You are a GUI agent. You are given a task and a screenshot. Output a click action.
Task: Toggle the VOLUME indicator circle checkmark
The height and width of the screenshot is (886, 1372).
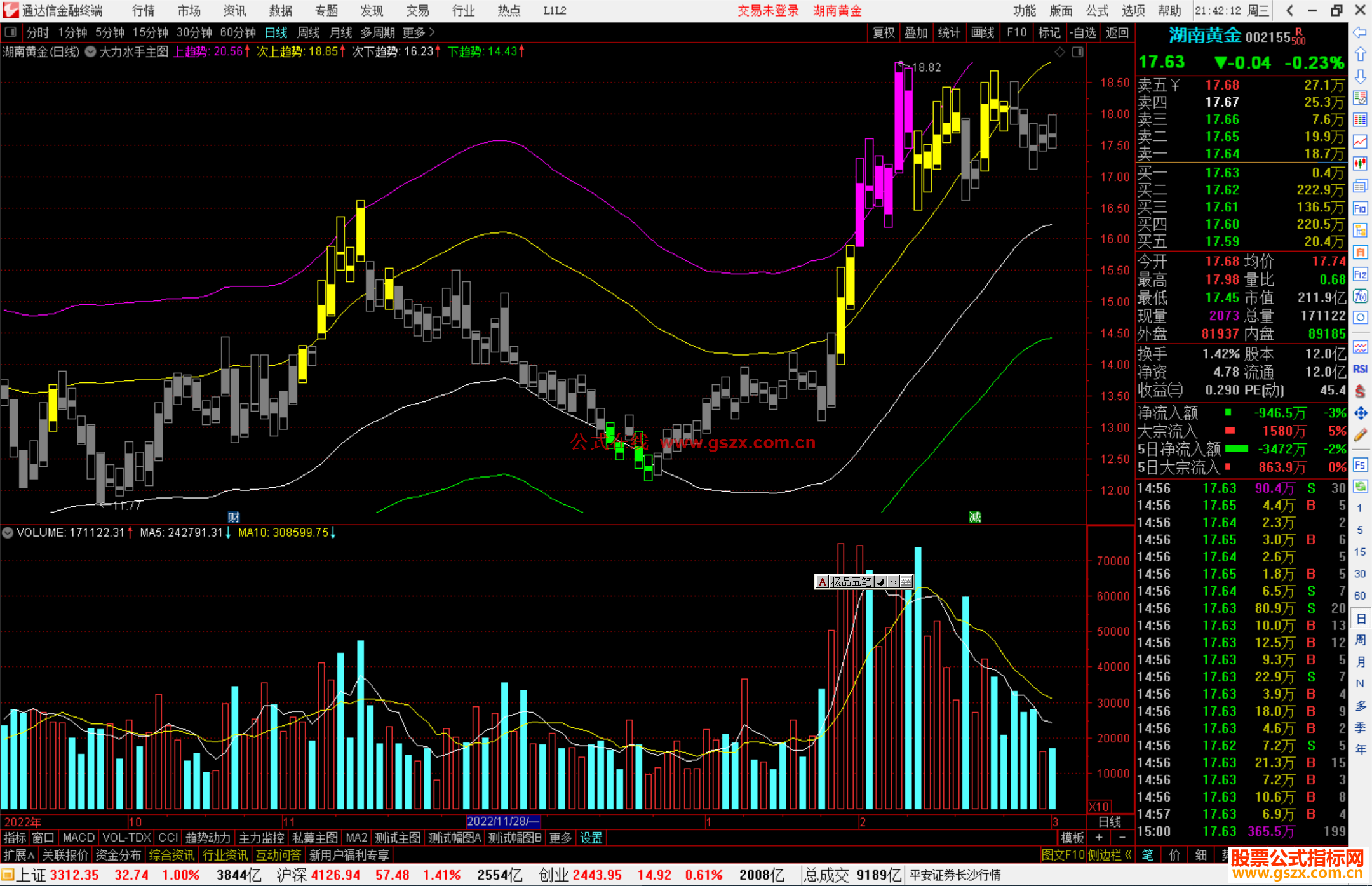point(8,533)
